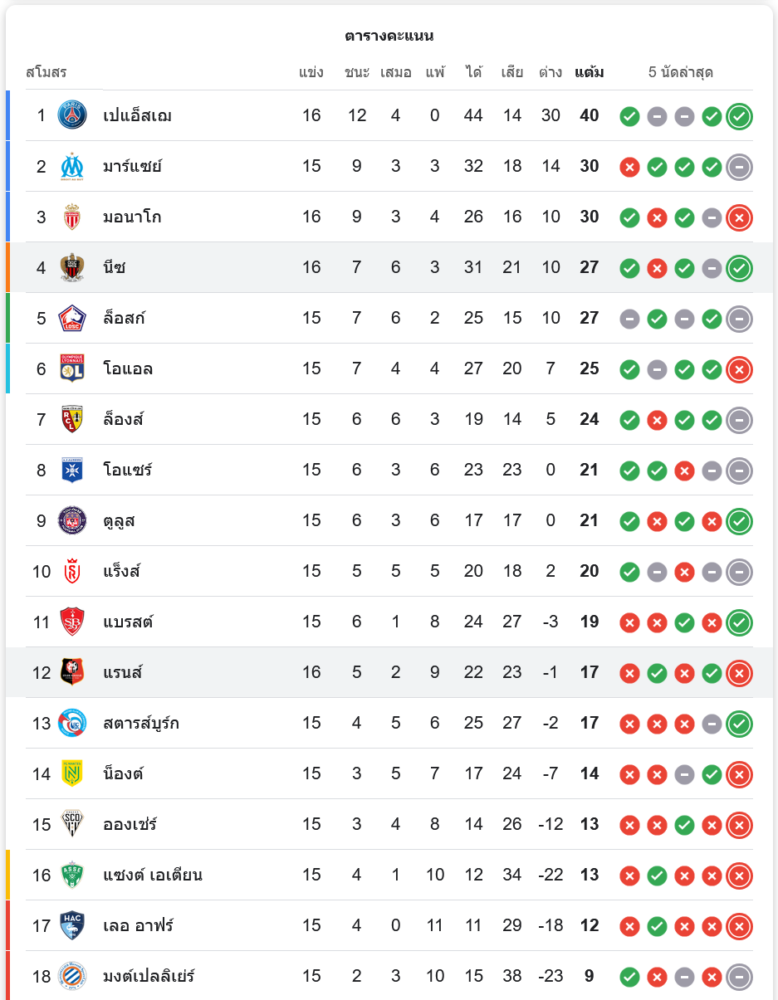
Task: Click the Montpellier club logo
Action: pyautogui.click(x=72, y=976)
